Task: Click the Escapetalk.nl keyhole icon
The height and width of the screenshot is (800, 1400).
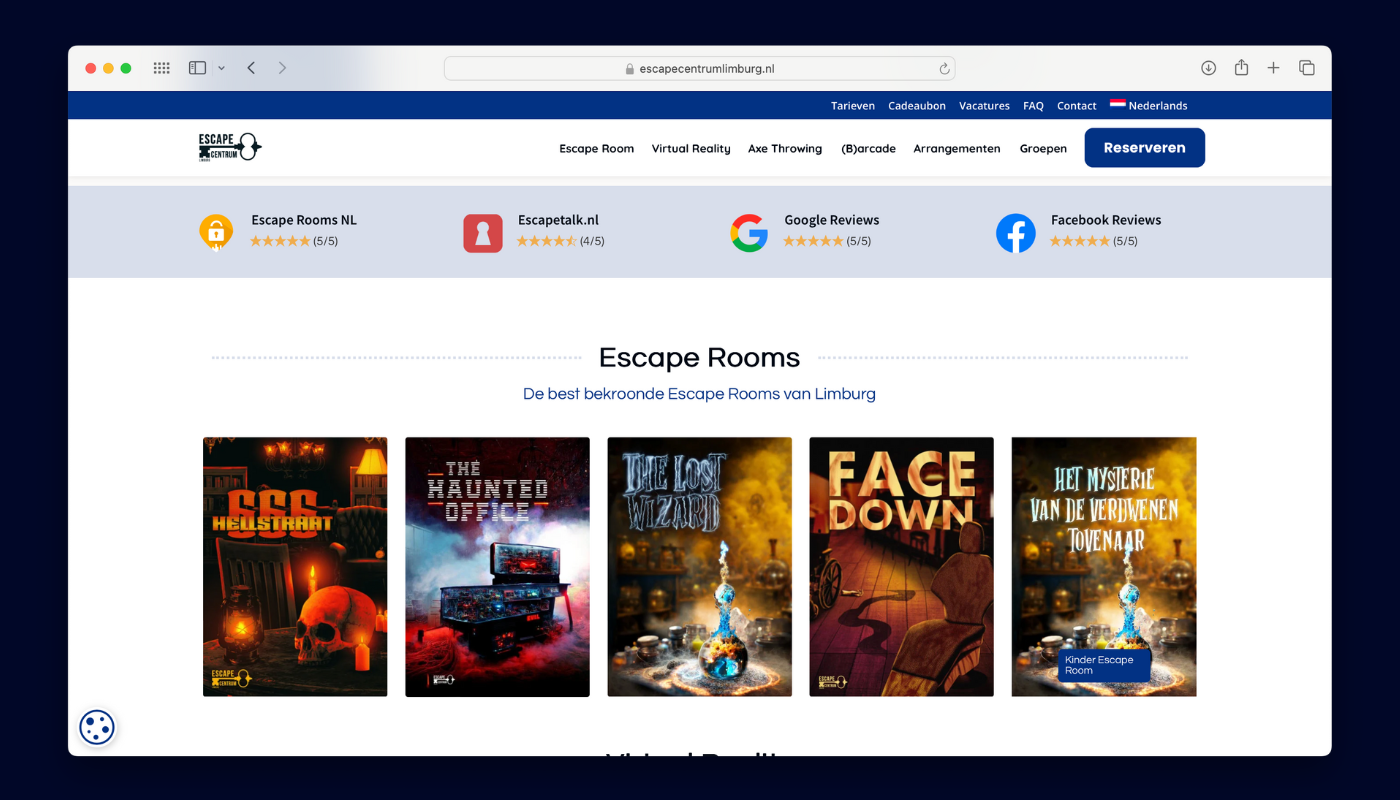Action: (x=482, y=233)
